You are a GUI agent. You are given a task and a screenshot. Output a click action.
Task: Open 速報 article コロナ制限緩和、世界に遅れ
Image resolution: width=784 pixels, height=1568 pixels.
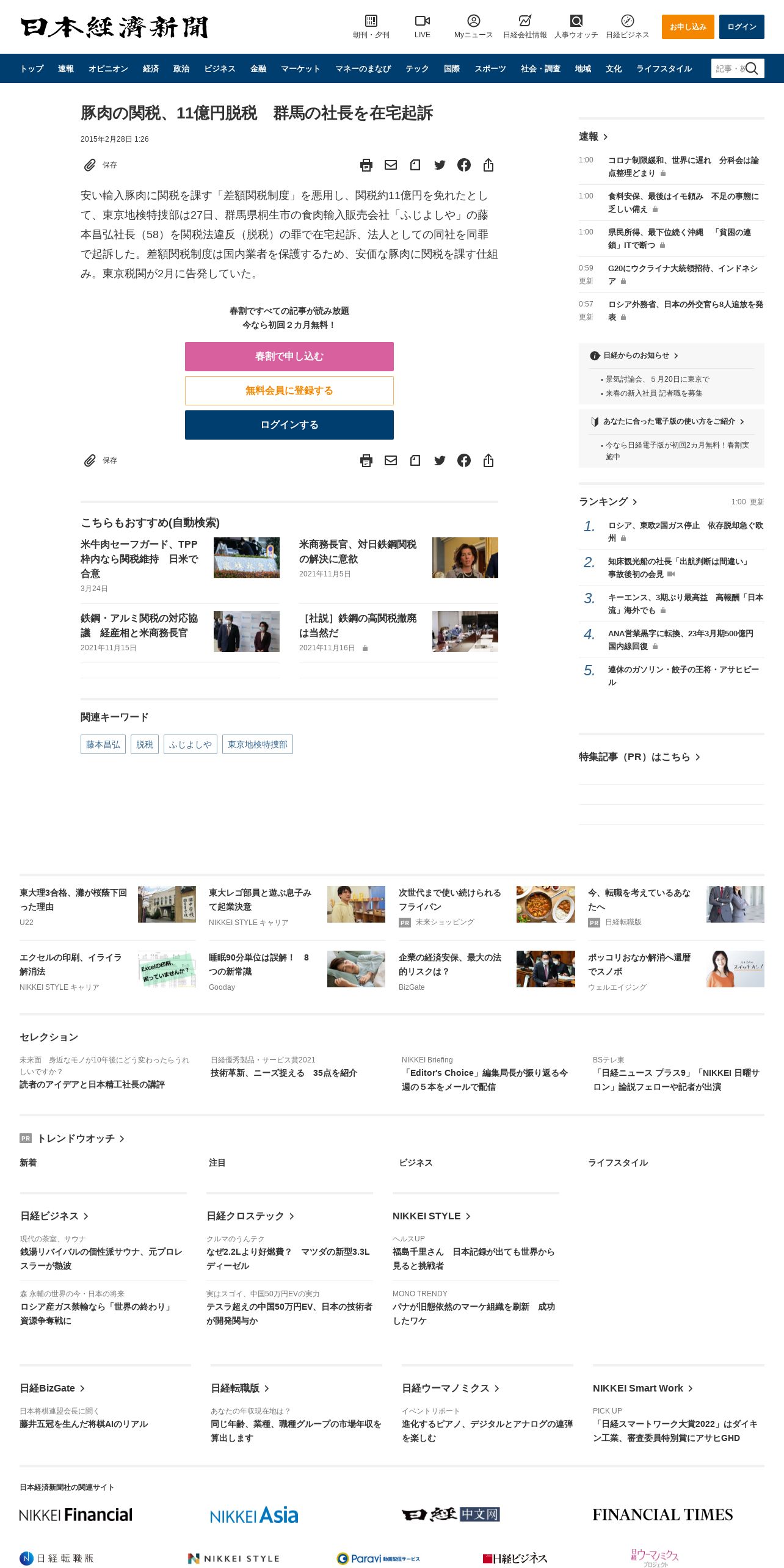coord(683,166)
